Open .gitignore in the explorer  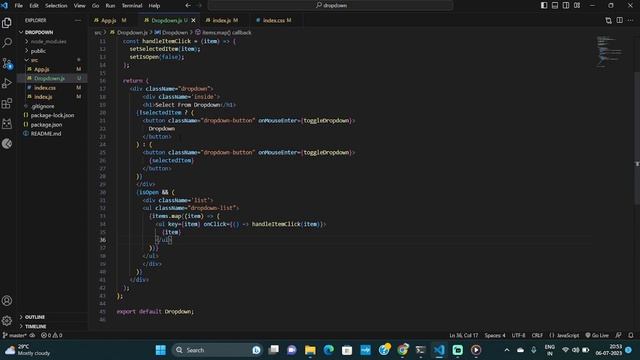pyautogui.click(x=42, y=106)
